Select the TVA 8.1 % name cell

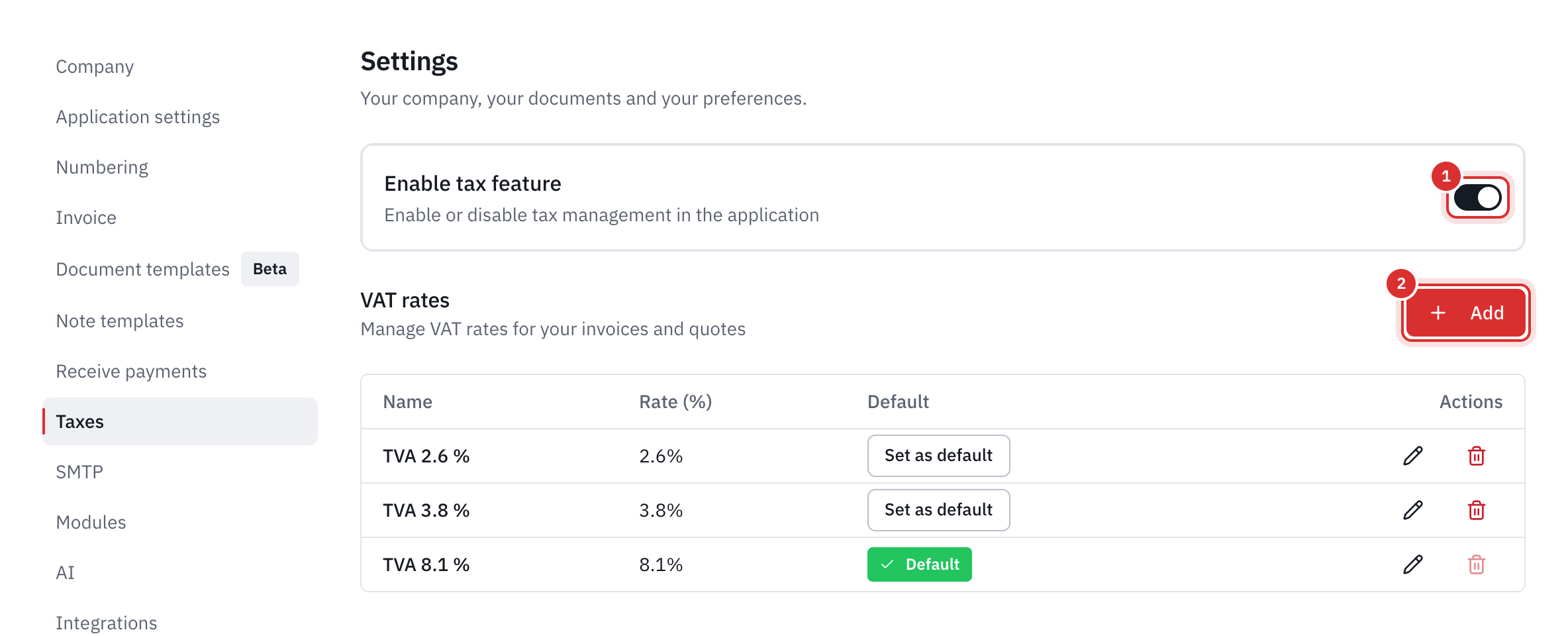pos(426,565)
